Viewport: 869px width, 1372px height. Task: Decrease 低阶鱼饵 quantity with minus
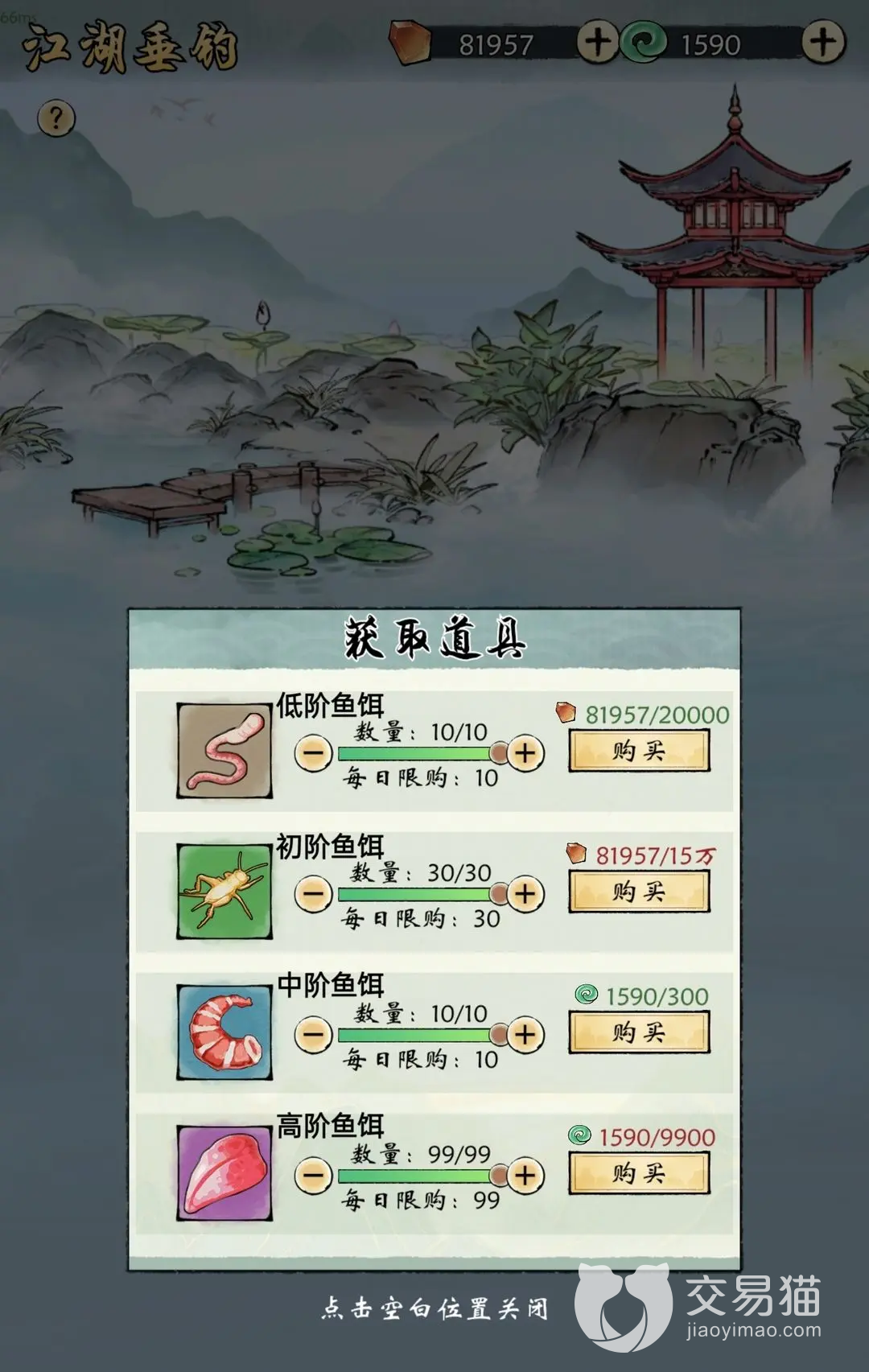[x=313, y=753]
